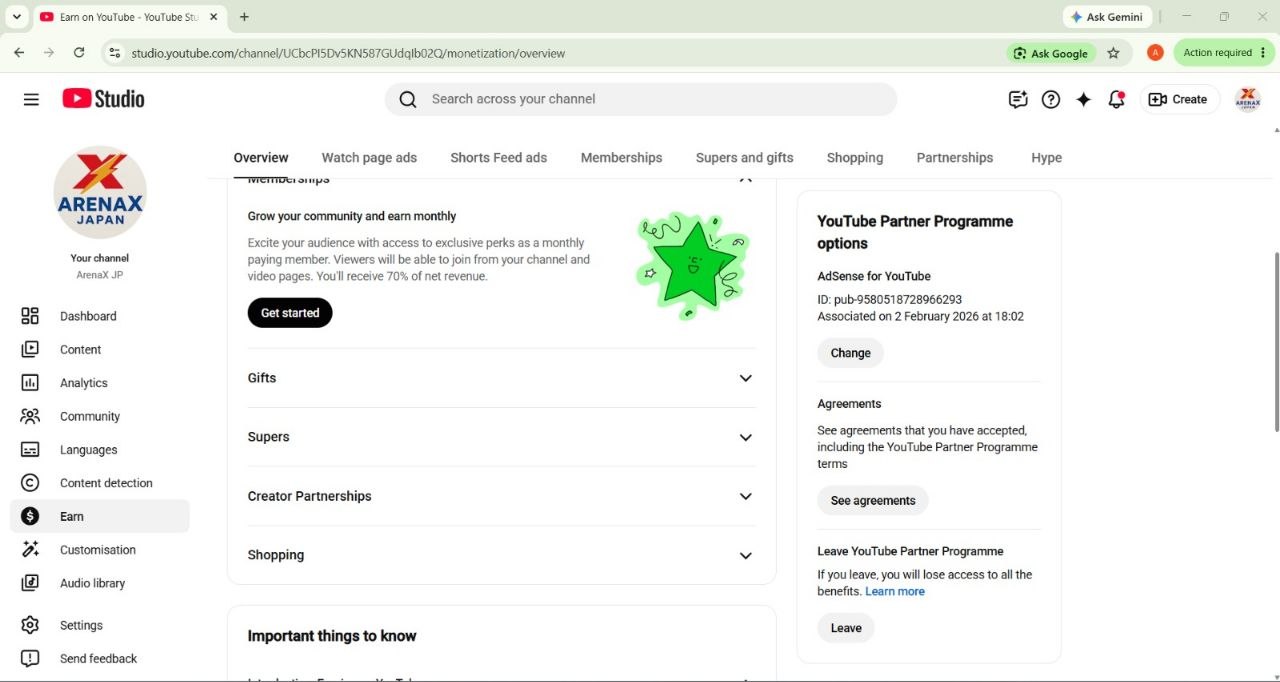Screen dimensions: 1280x682
Task: Click the ArenaX JP channel name
Action: [100, 275]
